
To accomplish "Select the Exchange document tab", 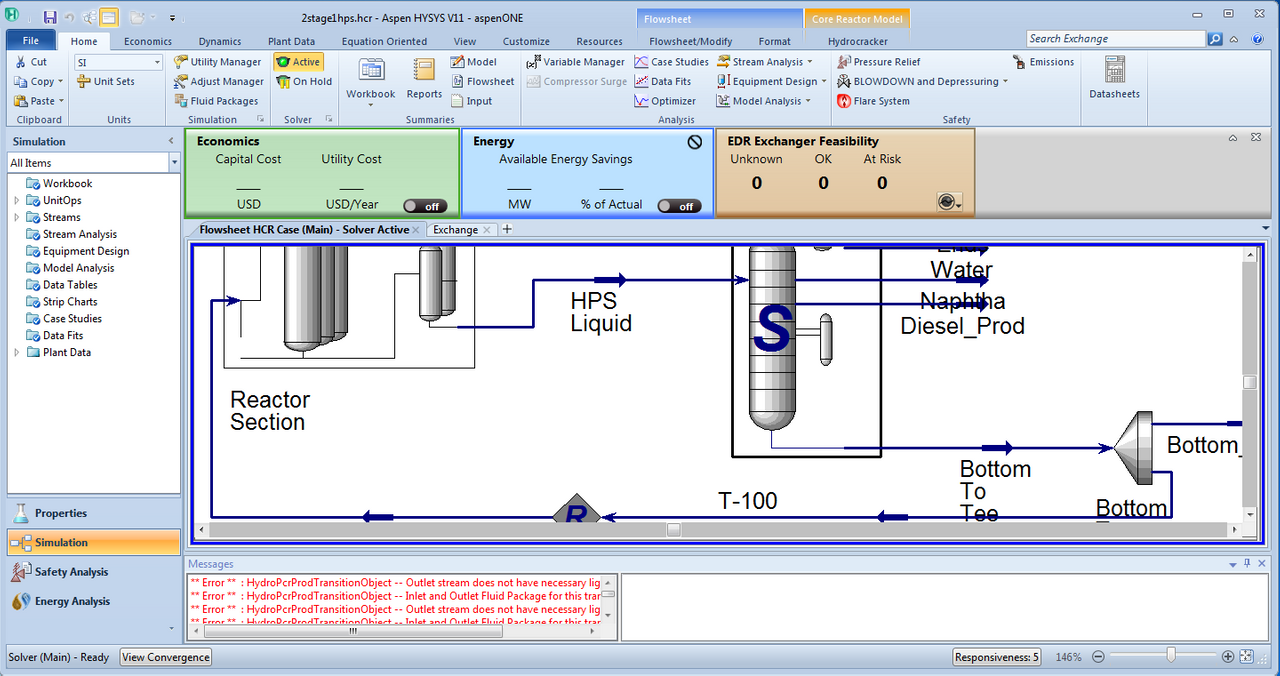I will (x=455, y=229).
